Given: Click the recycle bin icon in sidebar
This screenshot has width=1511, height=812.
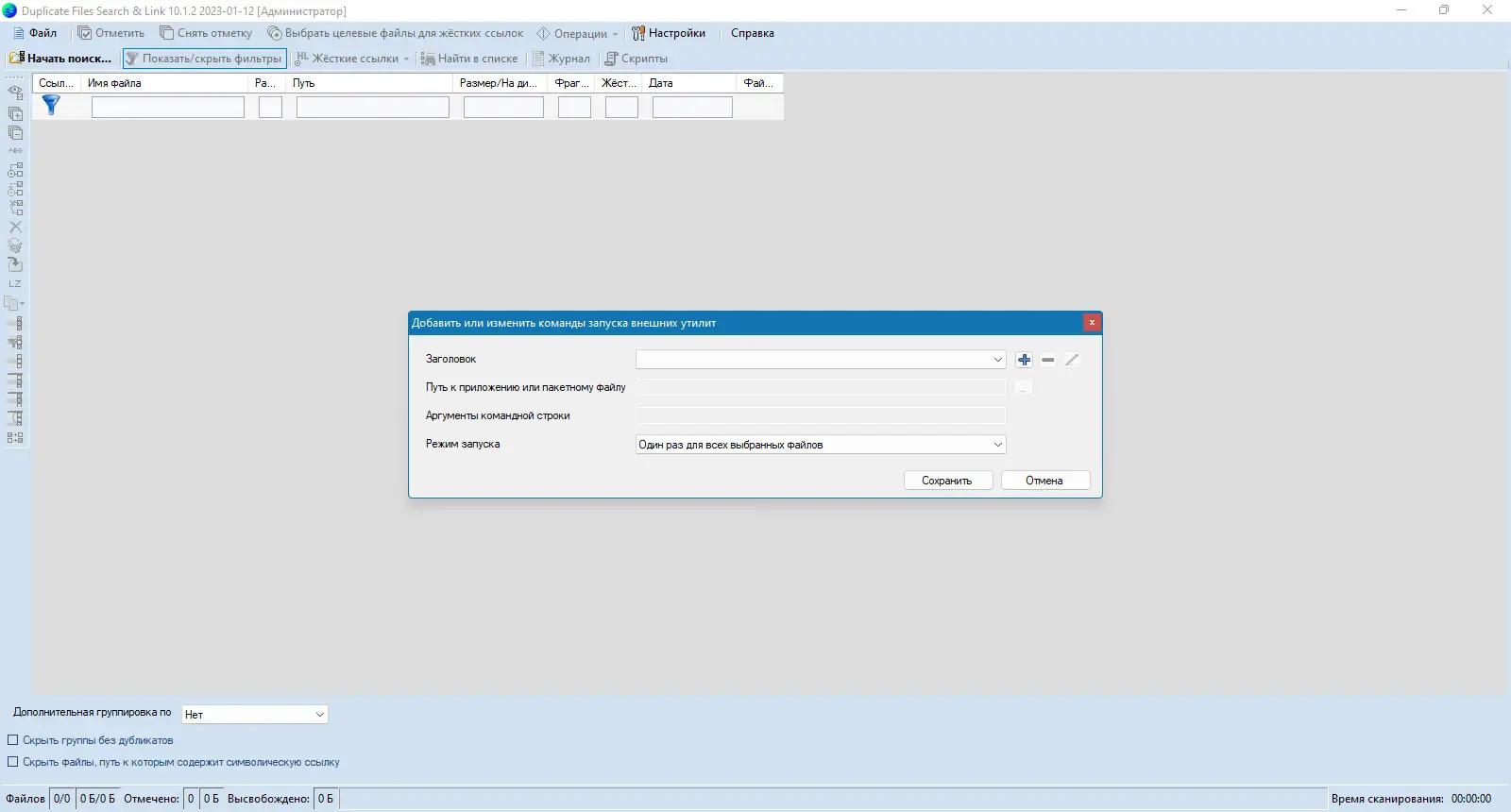Looking at the screenshot, I should (x=15, y=245).
